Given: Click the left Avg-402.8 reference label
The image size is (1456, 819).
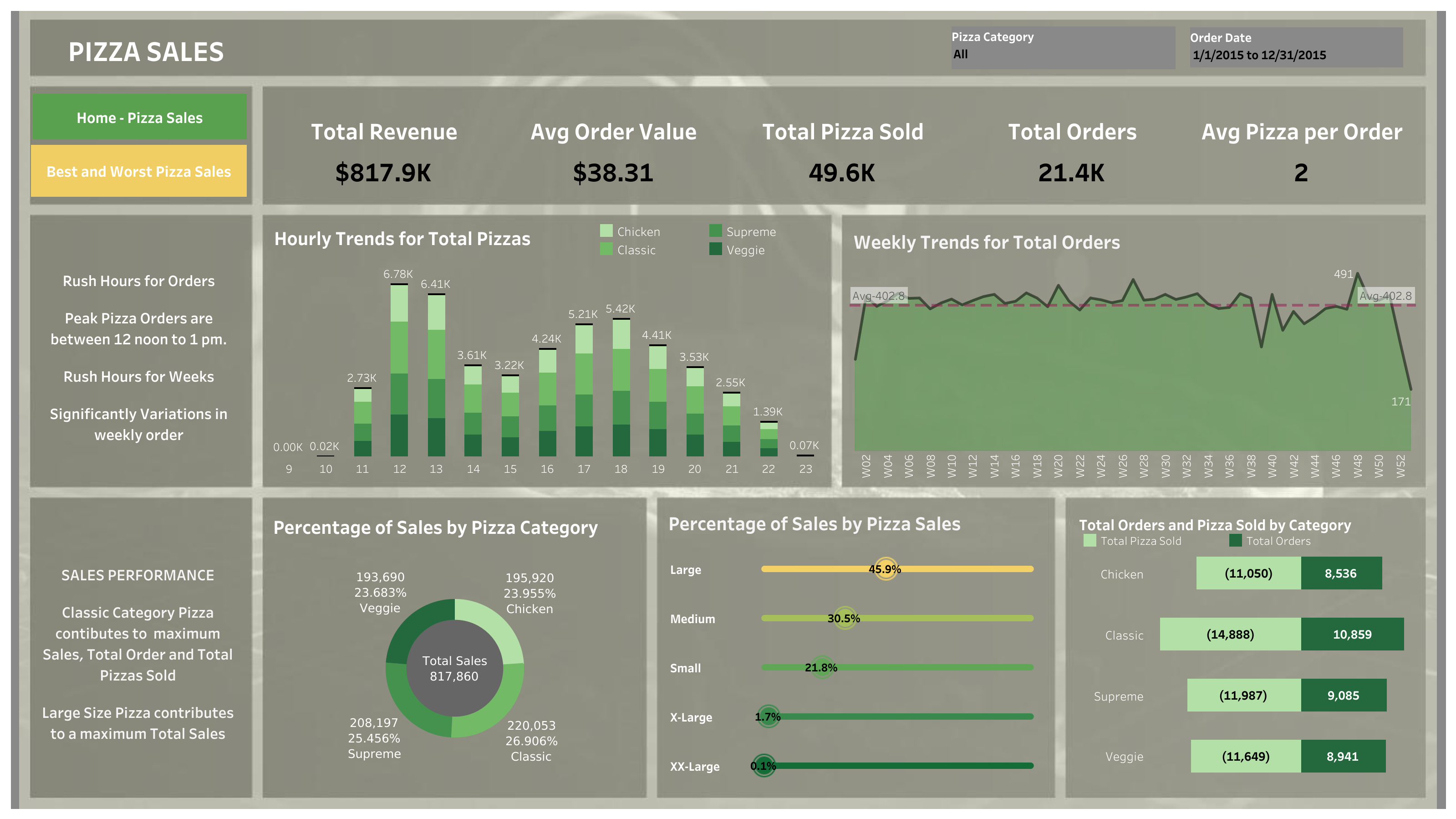Looking at the screenshot, I should (x=878, y=295).
